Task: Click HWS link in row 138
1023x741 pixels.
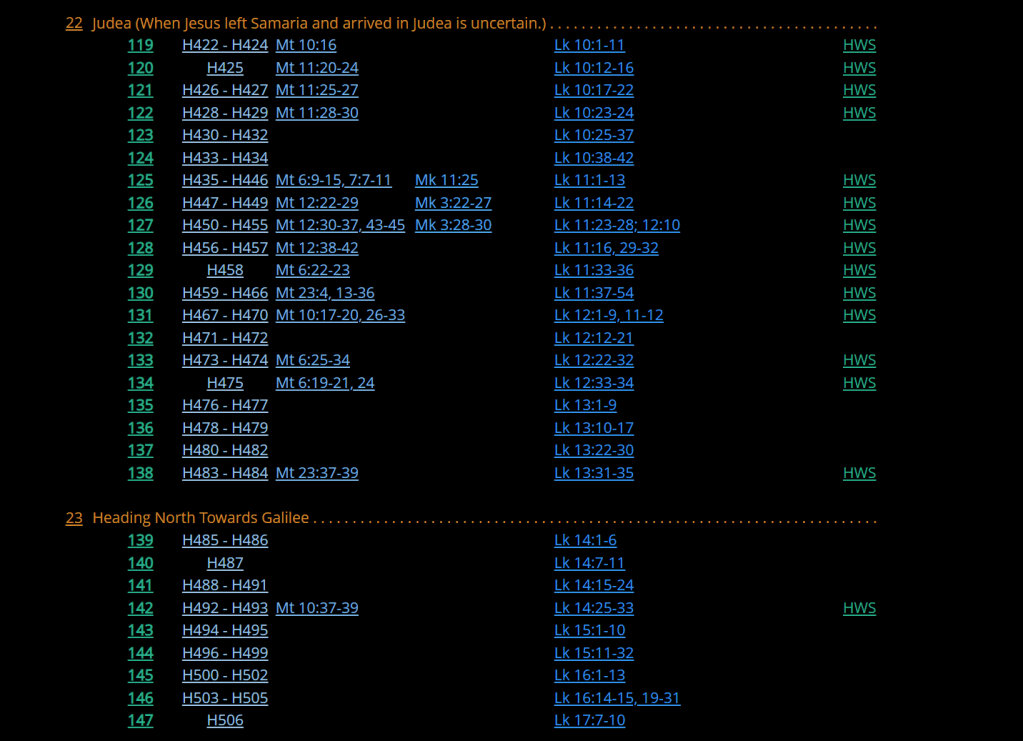Action: click(x=859, y=473)
